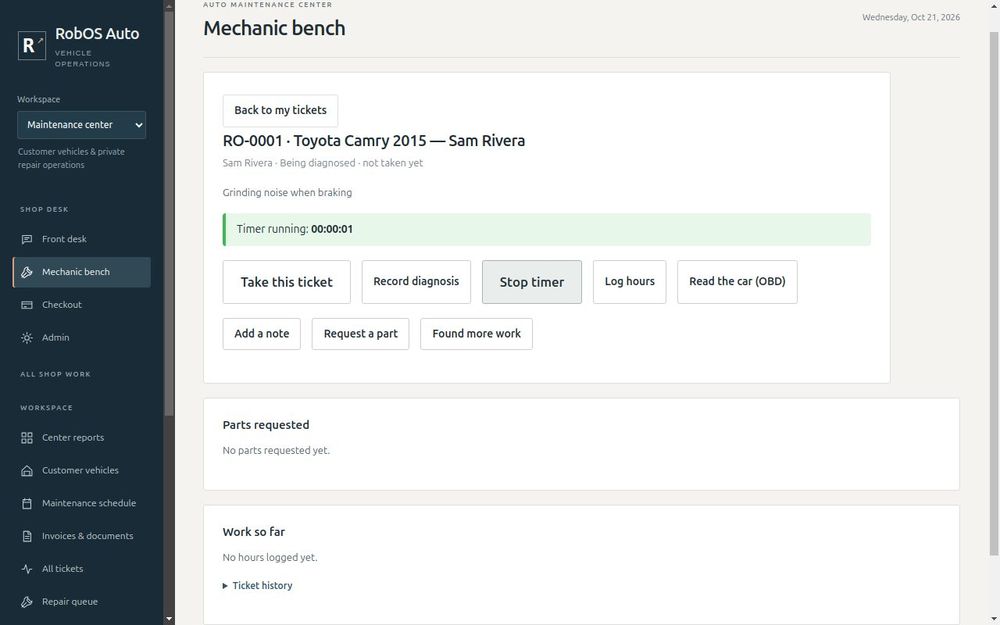The image size is (1000, 625).
Task: Click the Grinding noise when braking text
Action: click(287, 193)
